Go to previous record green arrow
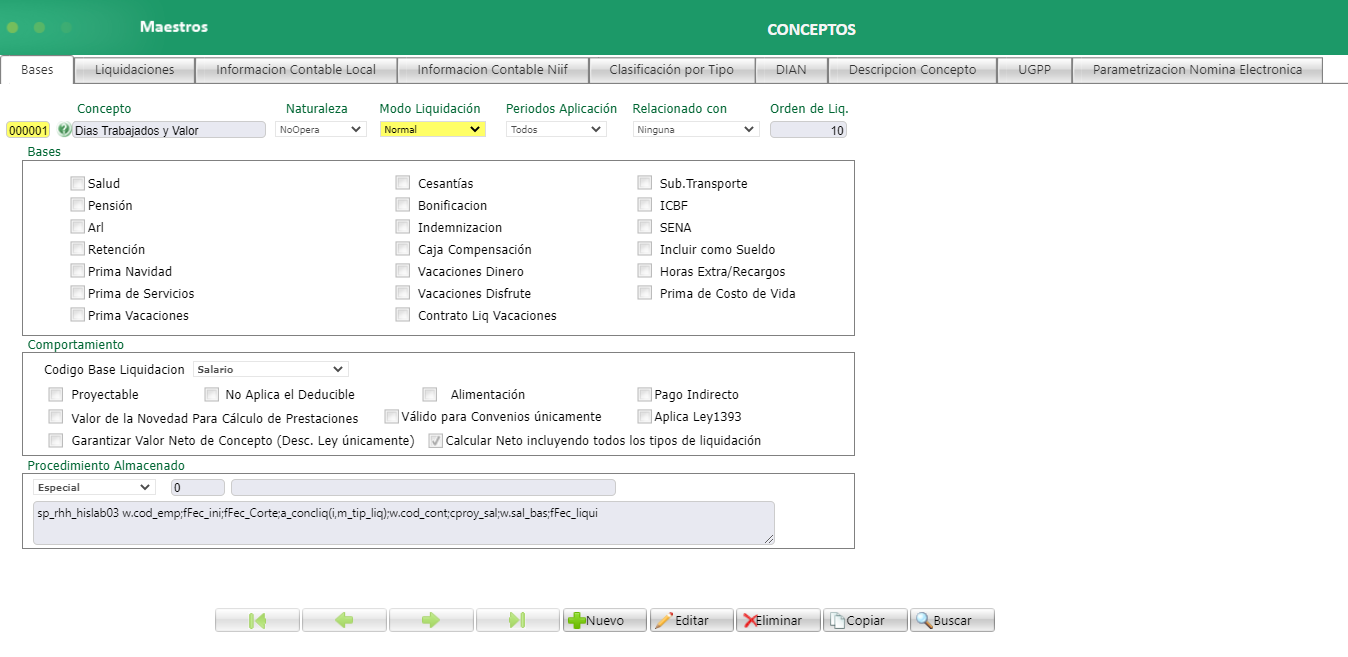The width and height of the screenshot is (1348, 657). pyautogui.click(x=344, y=620)
